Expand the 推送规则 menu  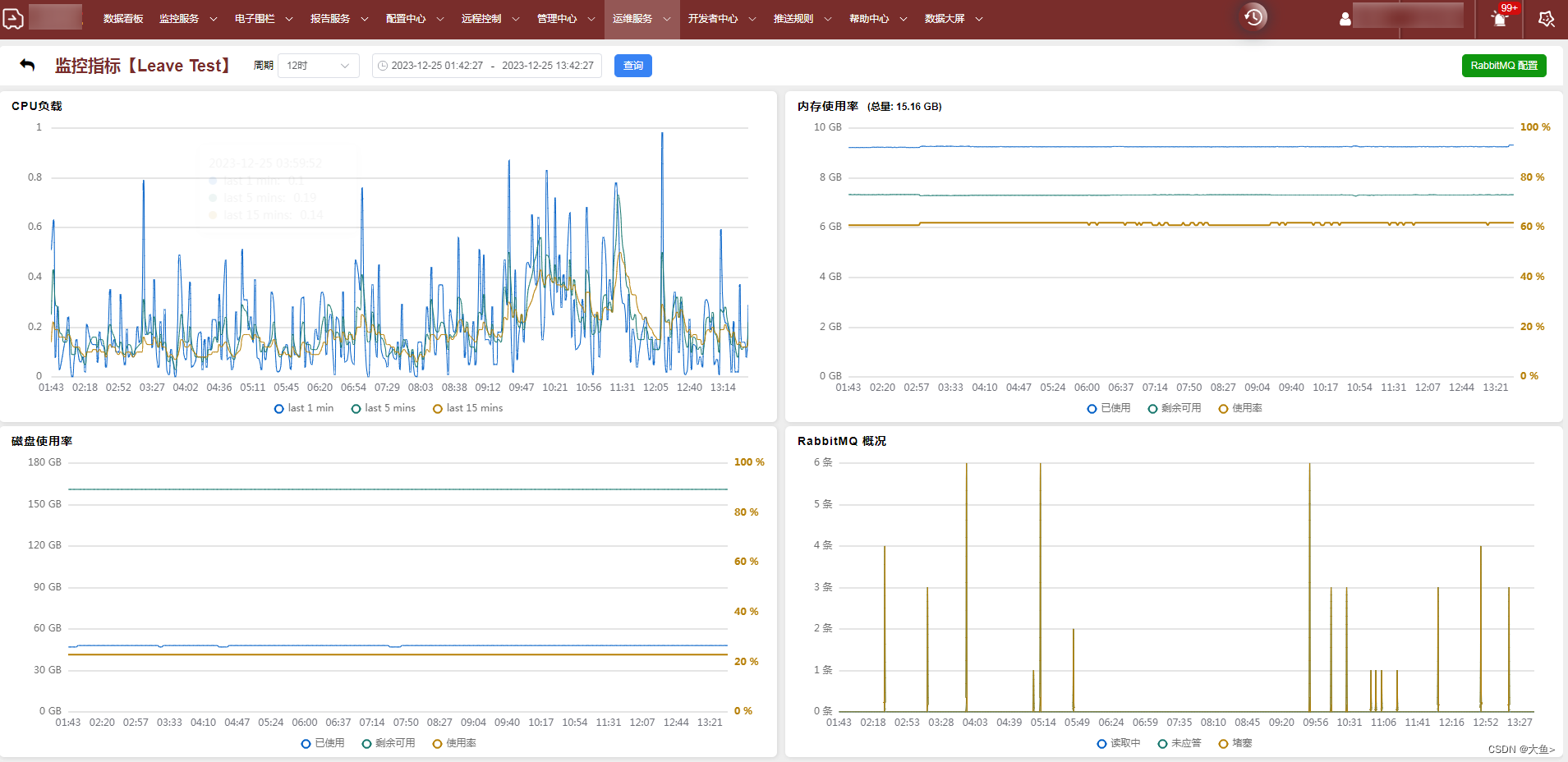[x=802, y=19]
